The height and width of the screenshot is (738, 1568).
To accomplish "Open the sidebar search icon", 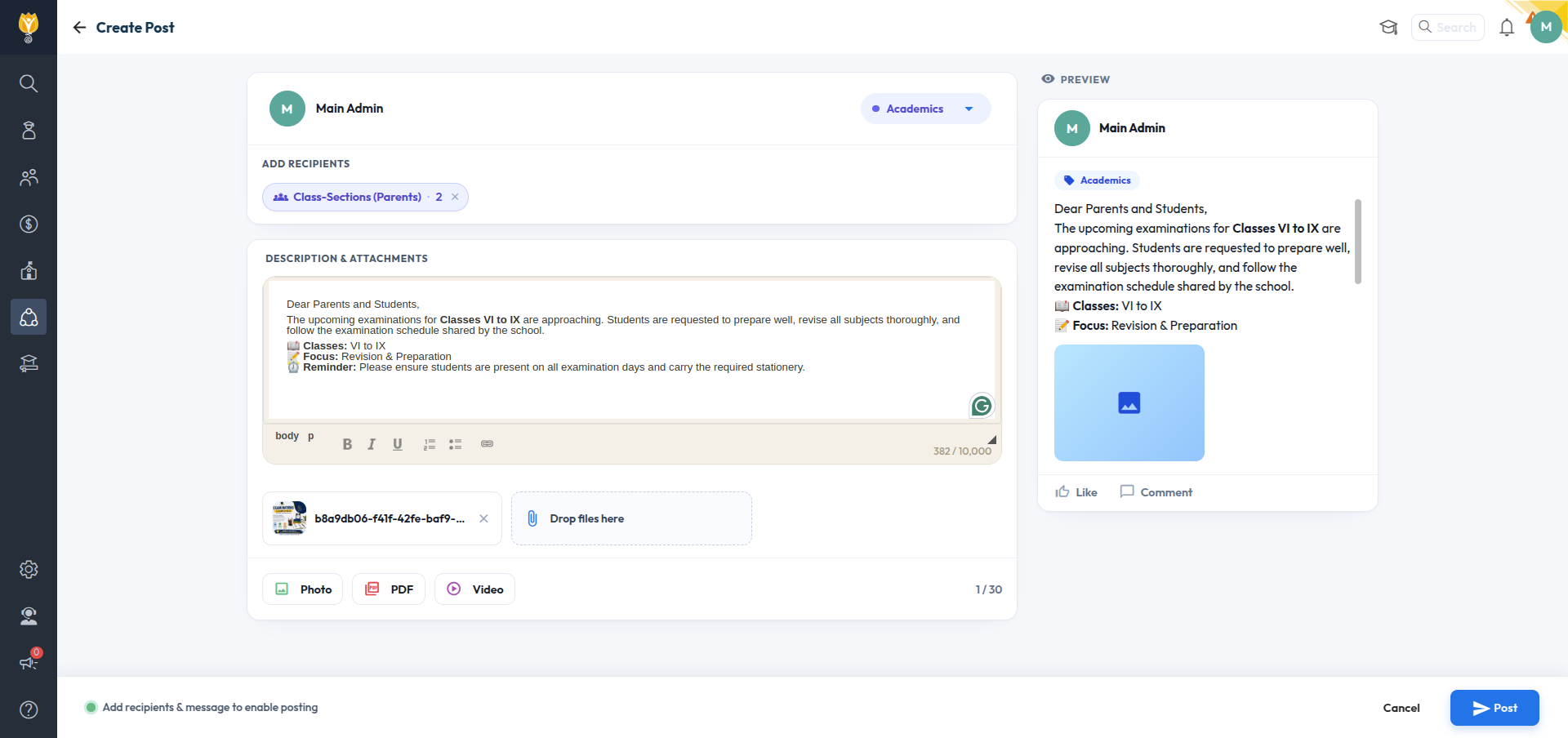I will (29, 83).
